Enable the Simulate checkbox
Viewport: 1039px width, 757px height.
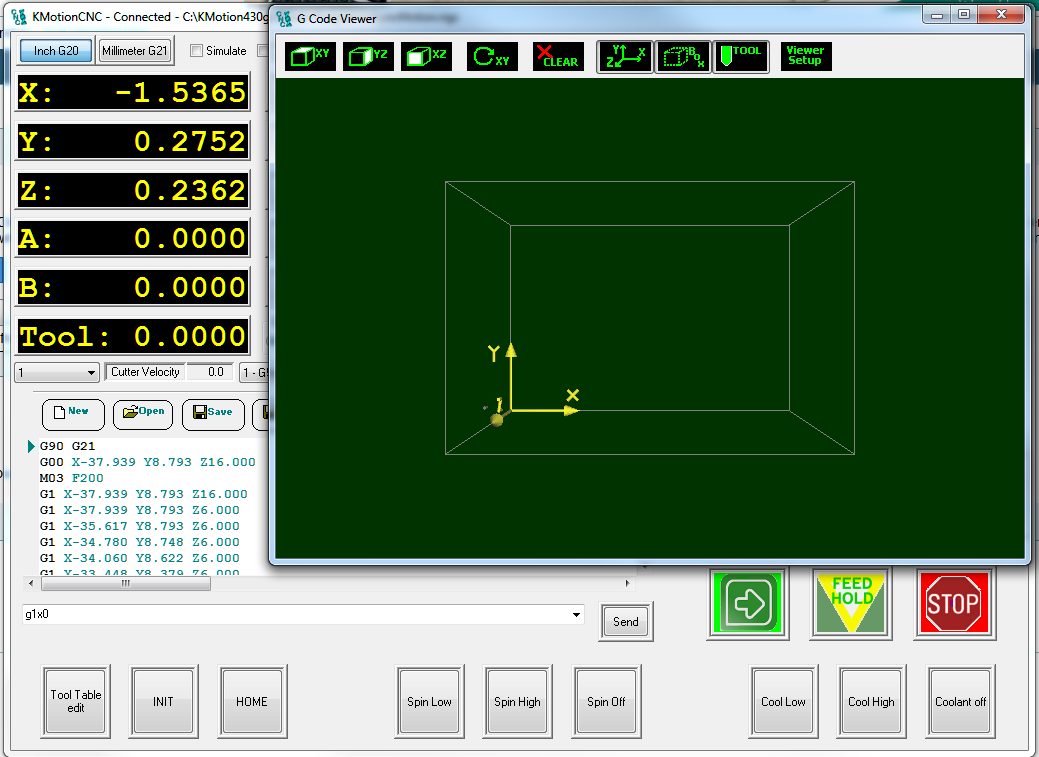point(197,51)
